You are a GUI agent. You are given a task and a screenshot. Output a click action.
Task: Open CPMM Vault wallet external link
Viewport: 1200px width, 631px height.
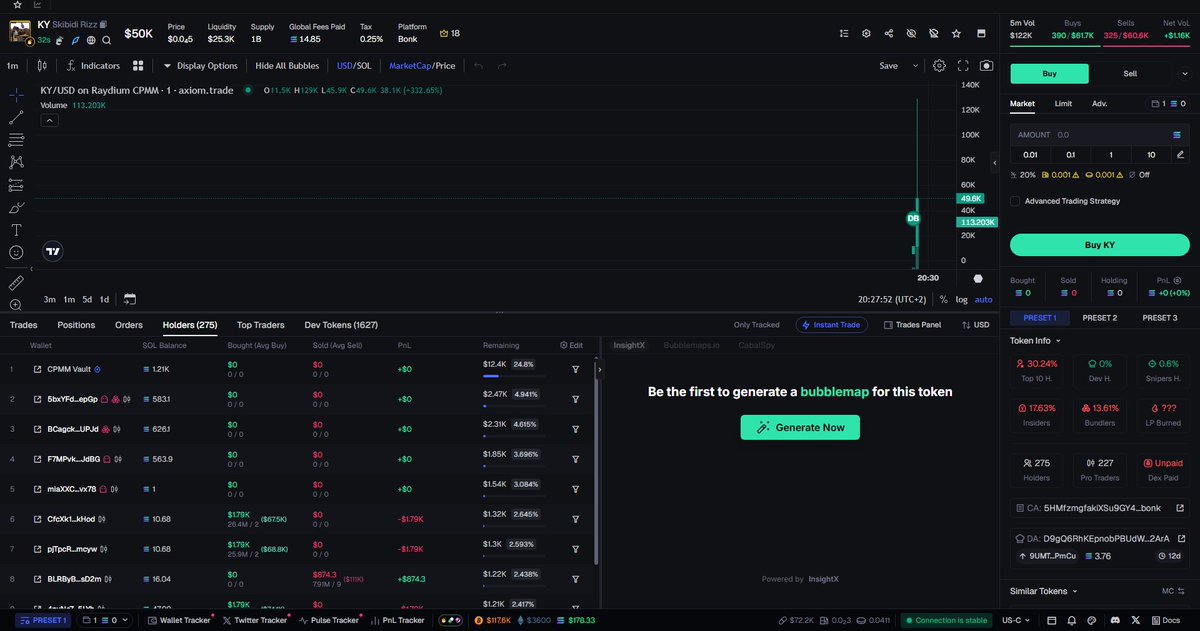pyautogui.click(x=38, y=369)
